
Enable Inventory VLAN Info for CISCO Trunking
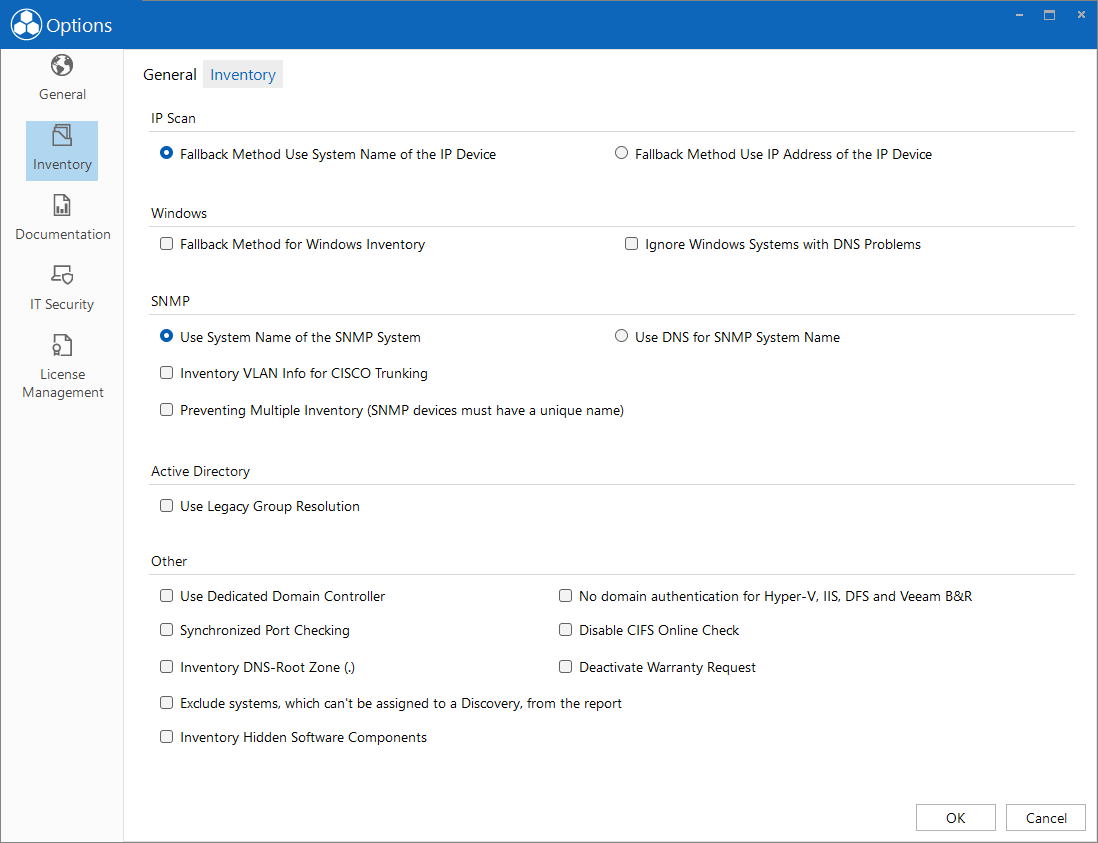166,372
